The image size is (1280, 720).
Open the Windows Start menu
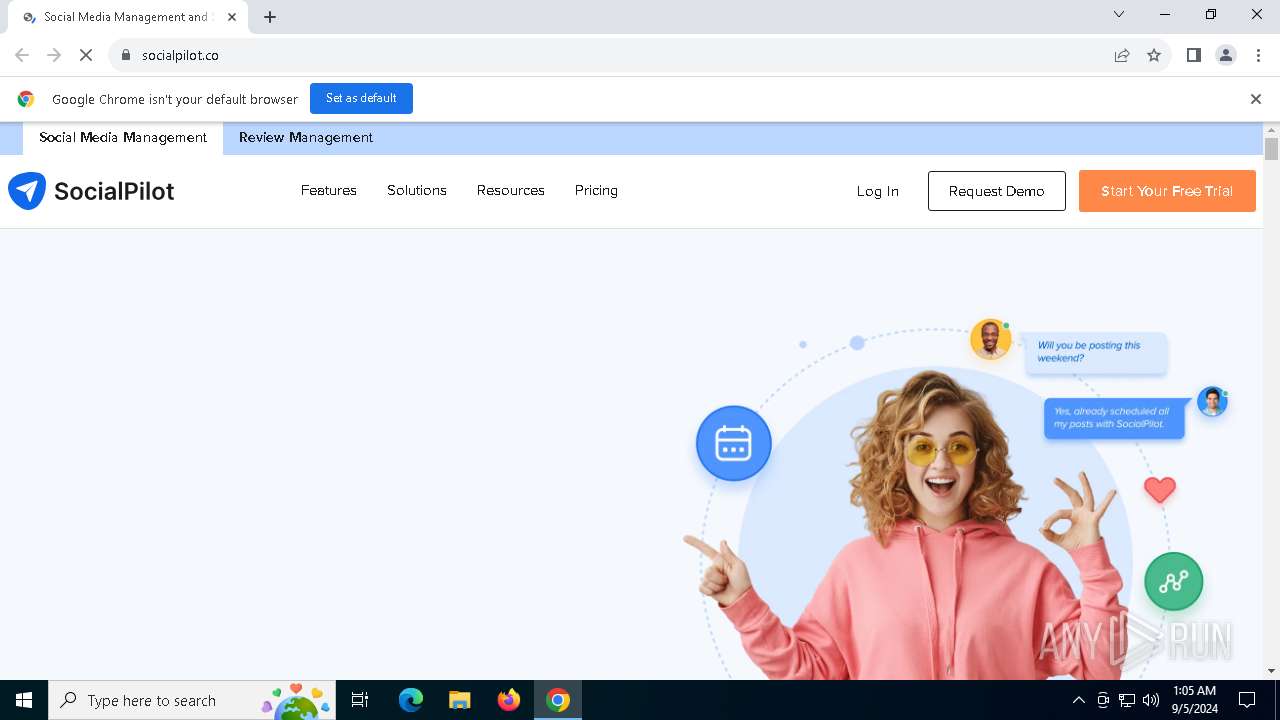[x=24, y=700]
